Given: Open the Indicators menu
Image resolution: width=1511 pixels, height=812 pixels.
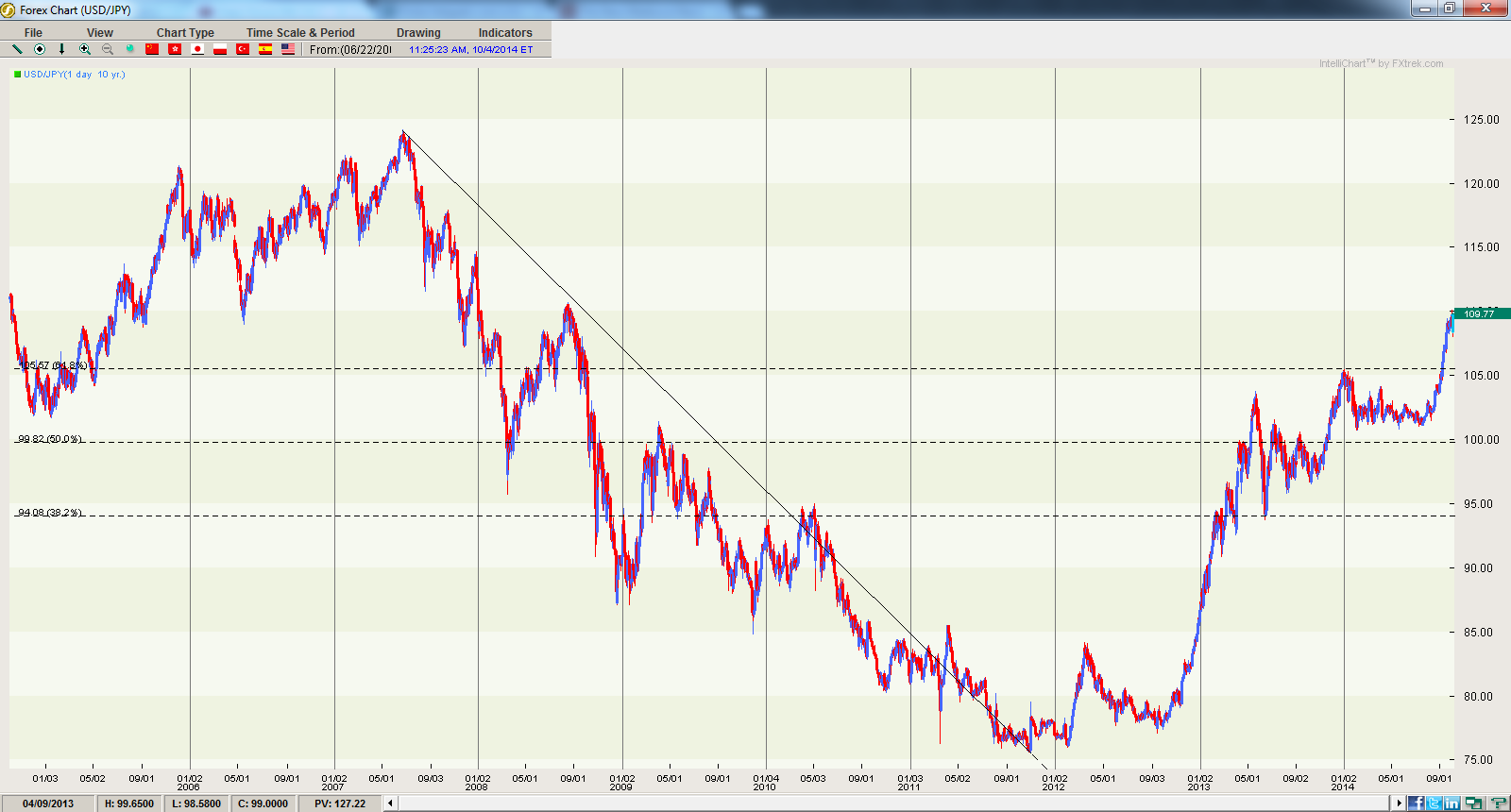Looking at the screenshot, I should click(505, 32).
